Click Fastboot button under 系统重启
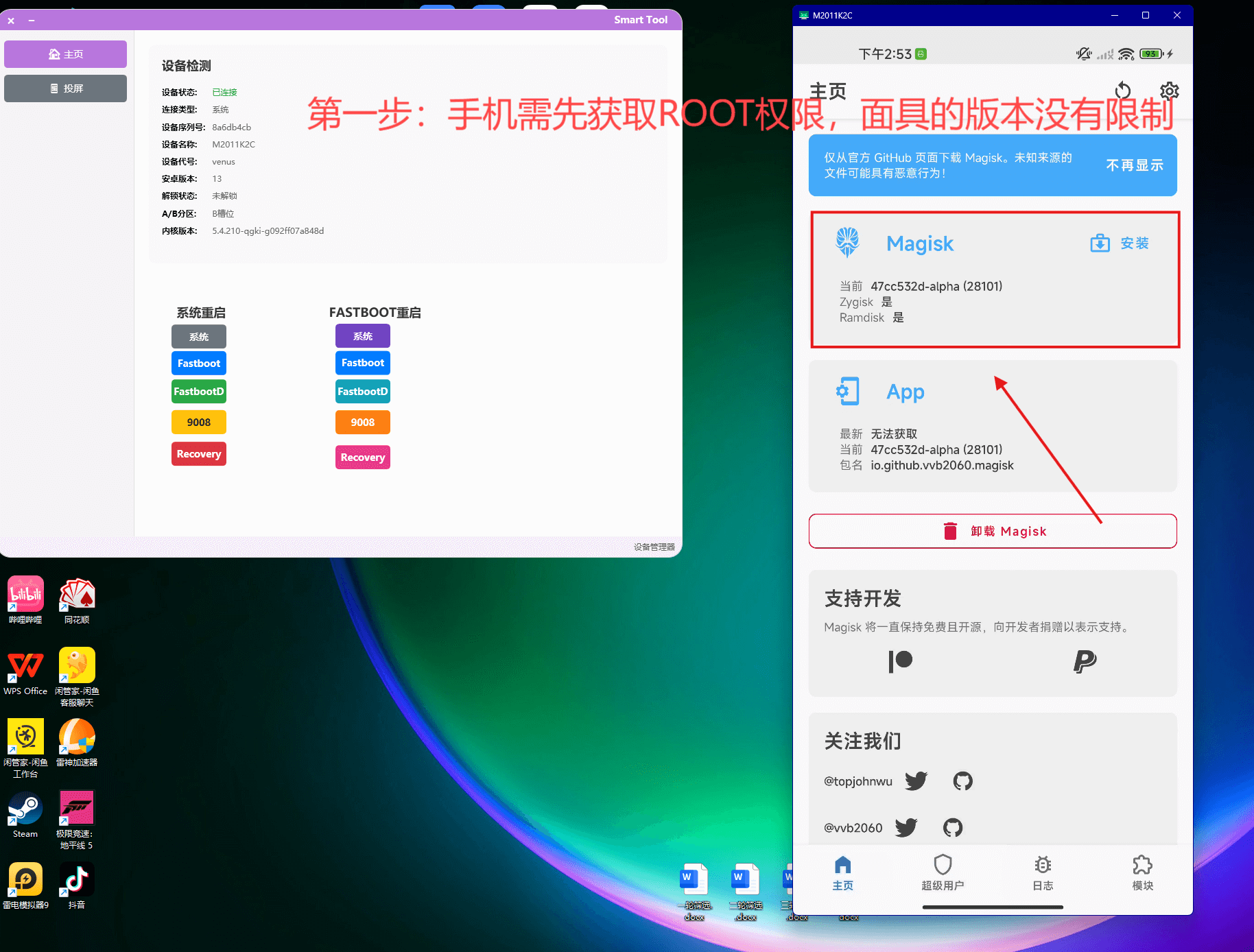 tap(199, 364)
